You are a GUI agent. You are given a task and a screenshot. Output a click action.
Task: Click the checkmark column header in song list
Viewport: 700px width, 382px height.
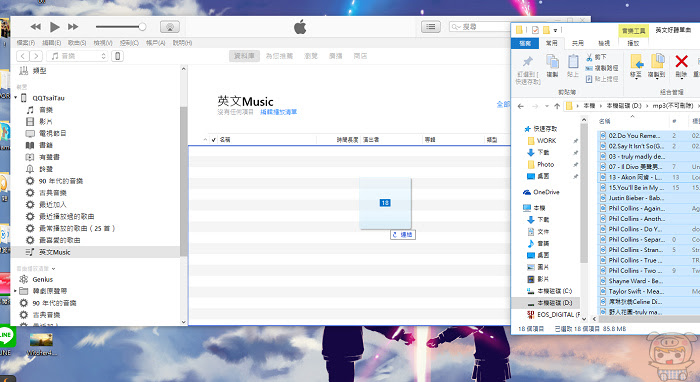click(214, 140)
